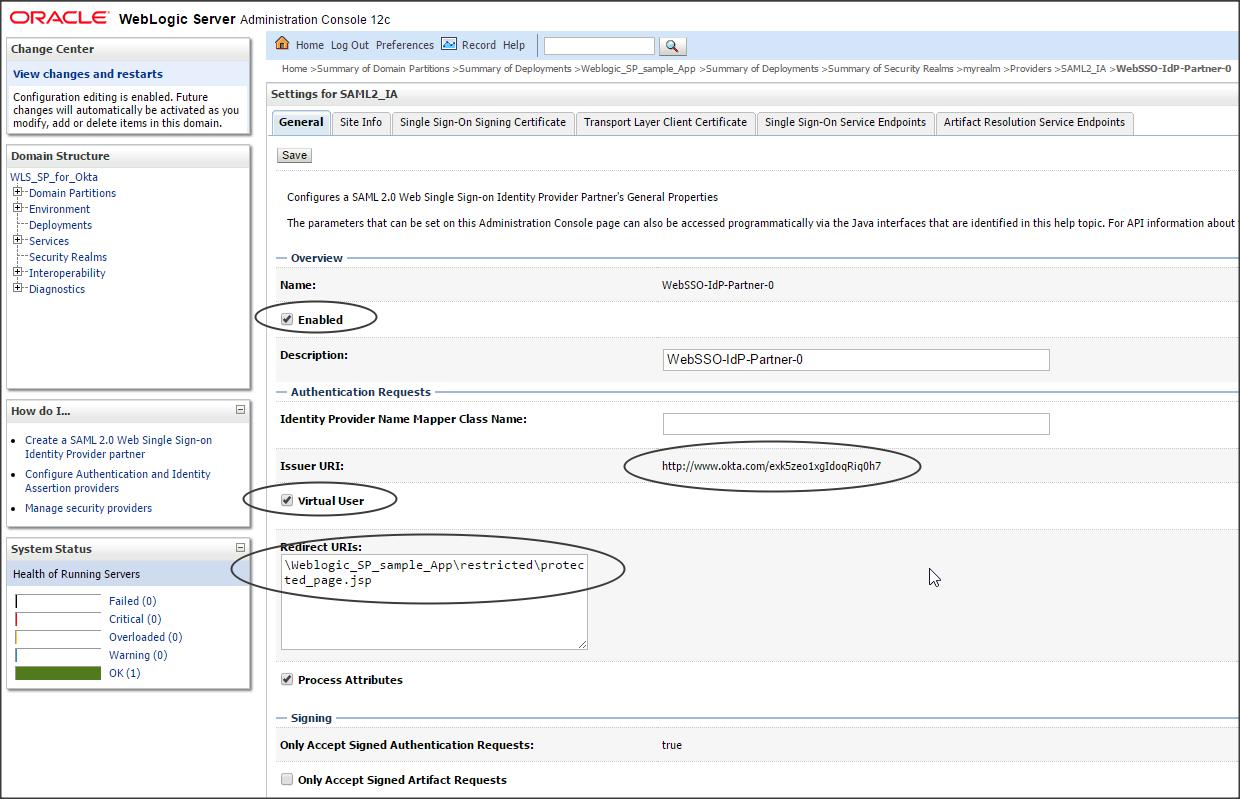Expand the Interoperability tree node
The image size is (1240, 799).
[17, 272]
